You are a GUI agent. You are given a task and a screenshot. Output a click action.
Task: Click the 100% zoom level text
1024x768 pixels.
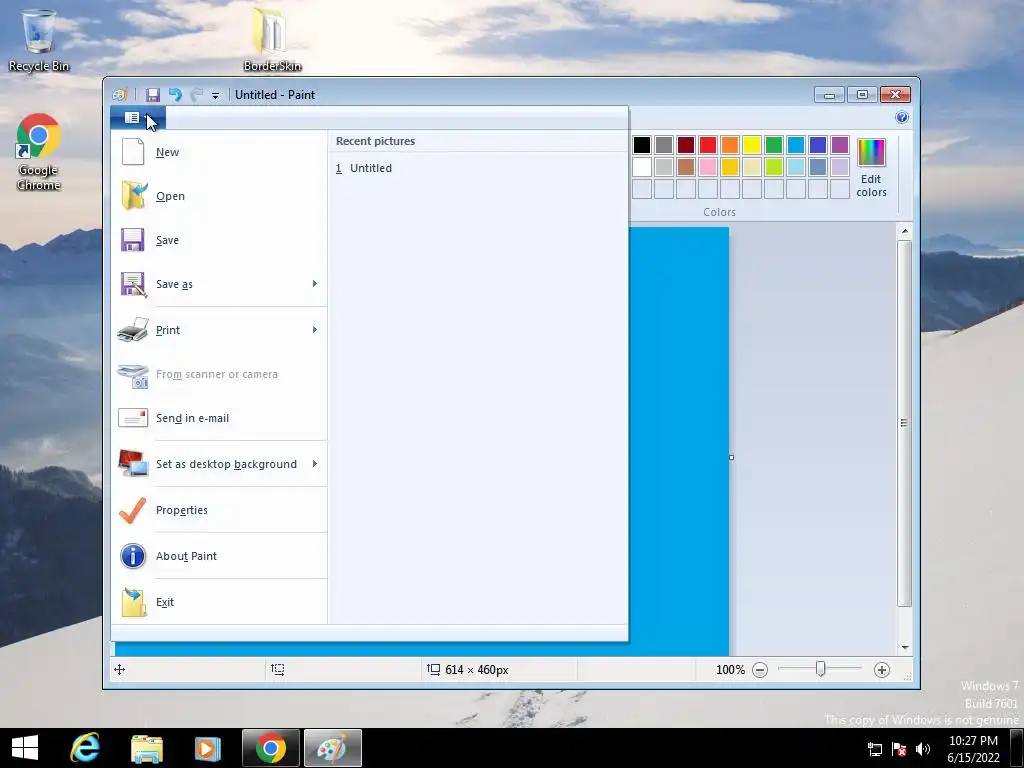(730, 669)
